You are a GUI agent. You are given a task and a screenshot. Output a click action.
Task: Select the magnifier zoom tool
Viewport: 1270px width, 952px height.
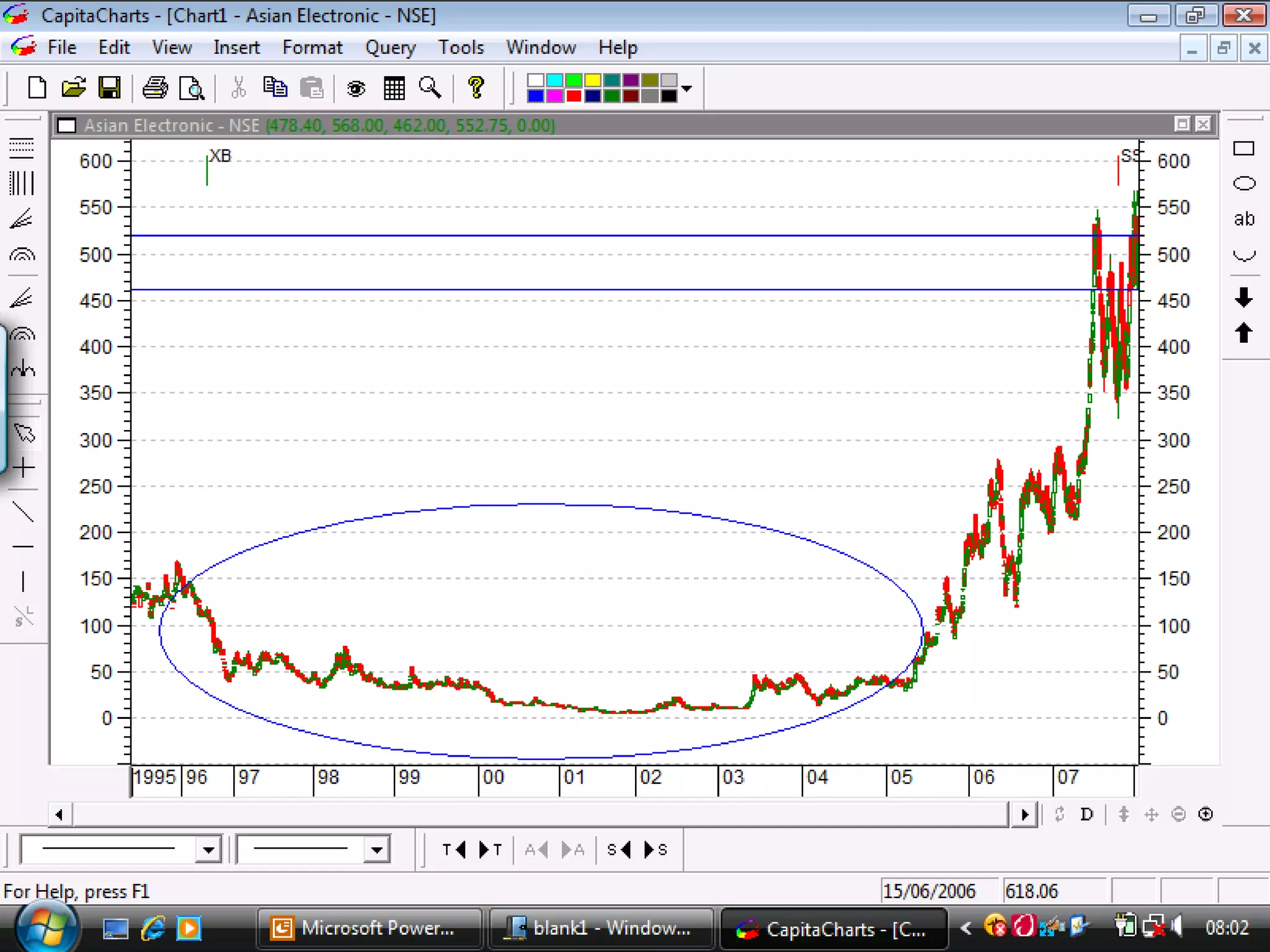click(430, 88)
